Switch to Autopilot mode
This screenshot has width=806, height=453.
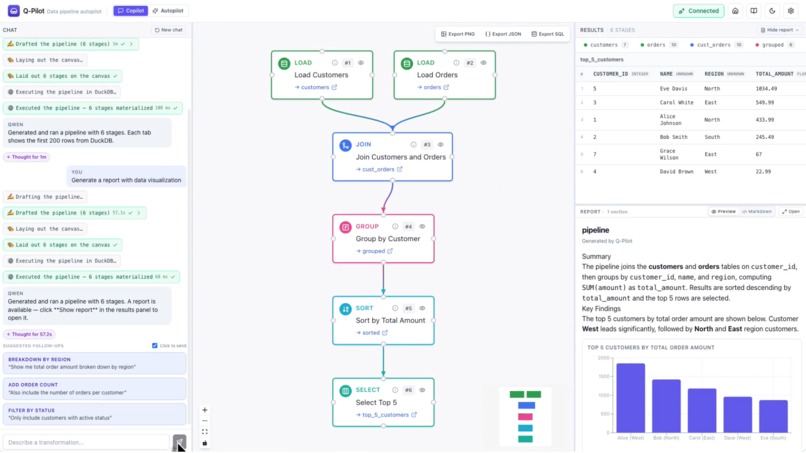pyautogui.click(x=168, y=11)
